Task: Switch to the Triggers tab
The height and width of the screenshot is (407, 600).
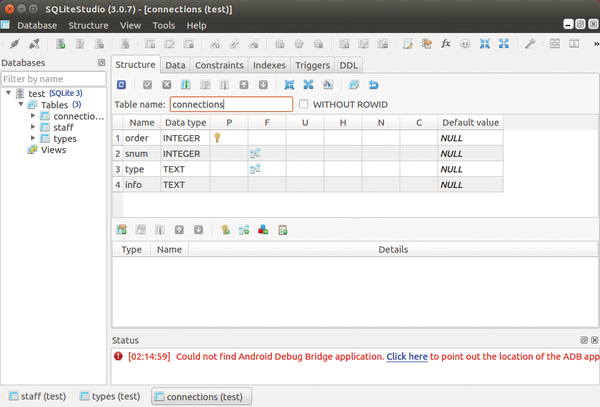Action: coord(312,65)
